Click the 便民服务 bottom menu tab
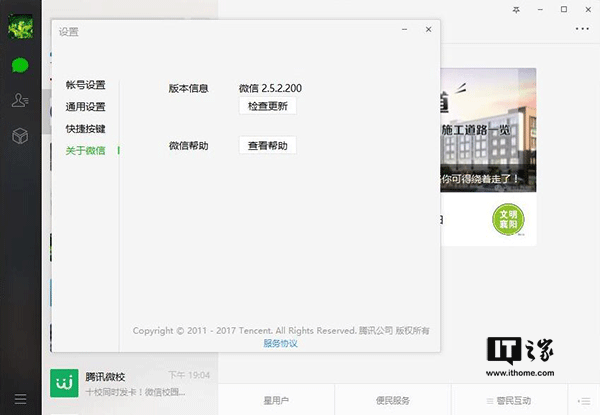 pos(393,400)
